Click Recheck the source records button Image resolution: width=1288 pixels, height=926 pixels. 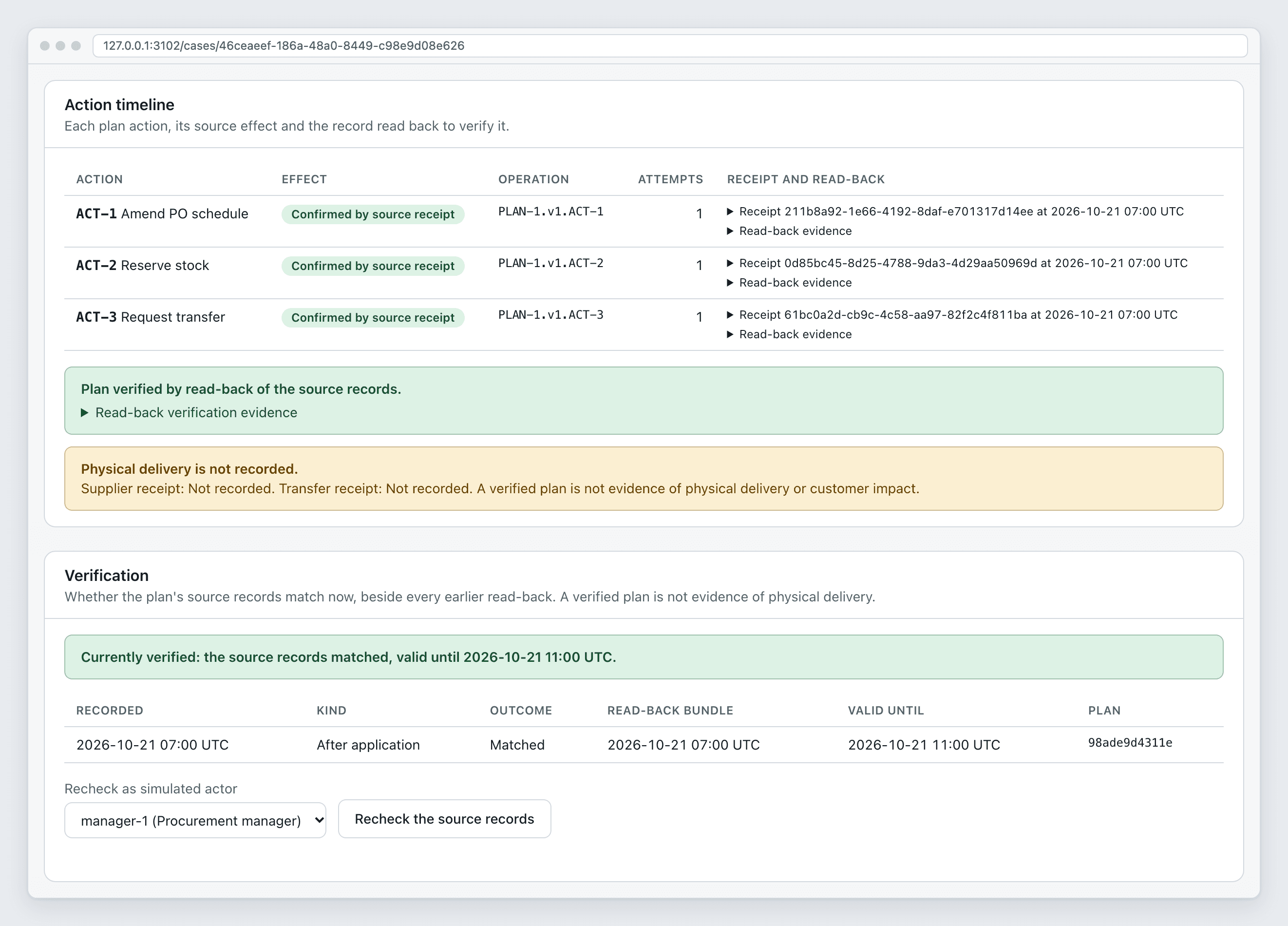(445, 819)
